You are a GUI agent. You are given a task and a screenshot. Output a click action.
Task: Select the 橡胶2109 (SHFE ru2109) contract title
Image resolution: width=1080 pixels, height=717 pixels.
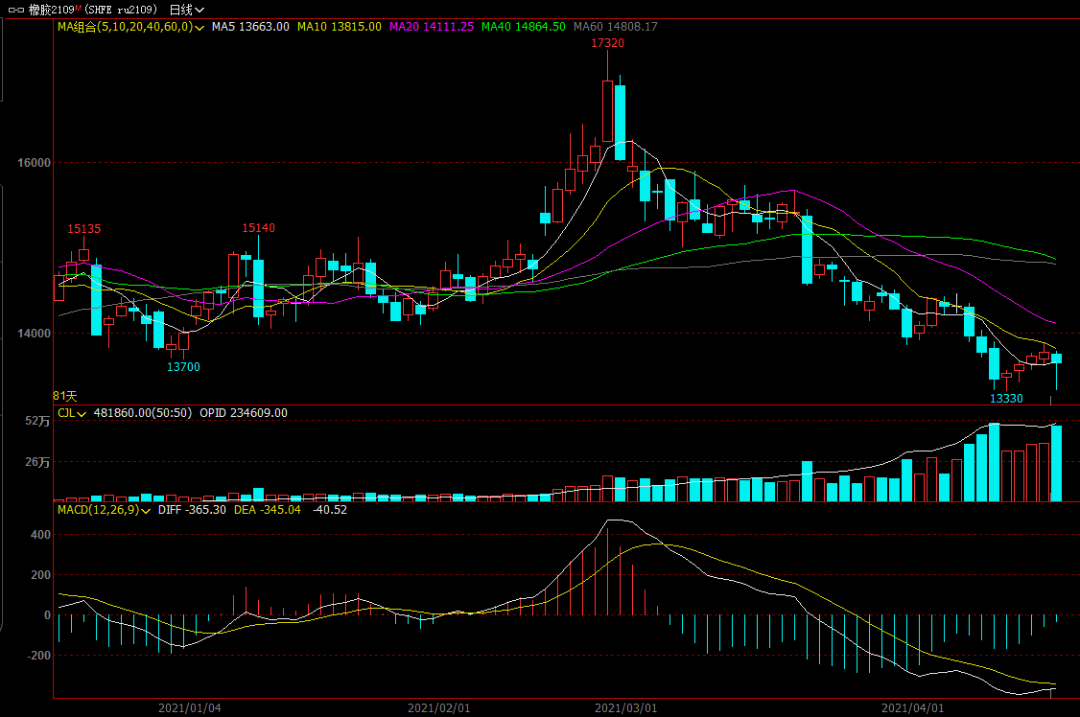coord(92,10)
